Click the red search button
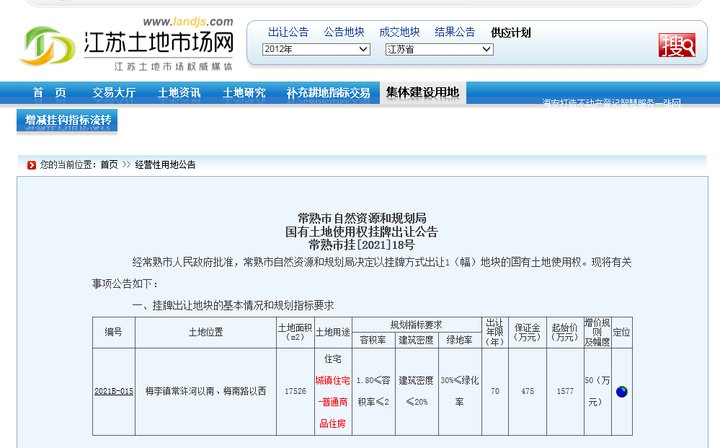 click(677, 45)
